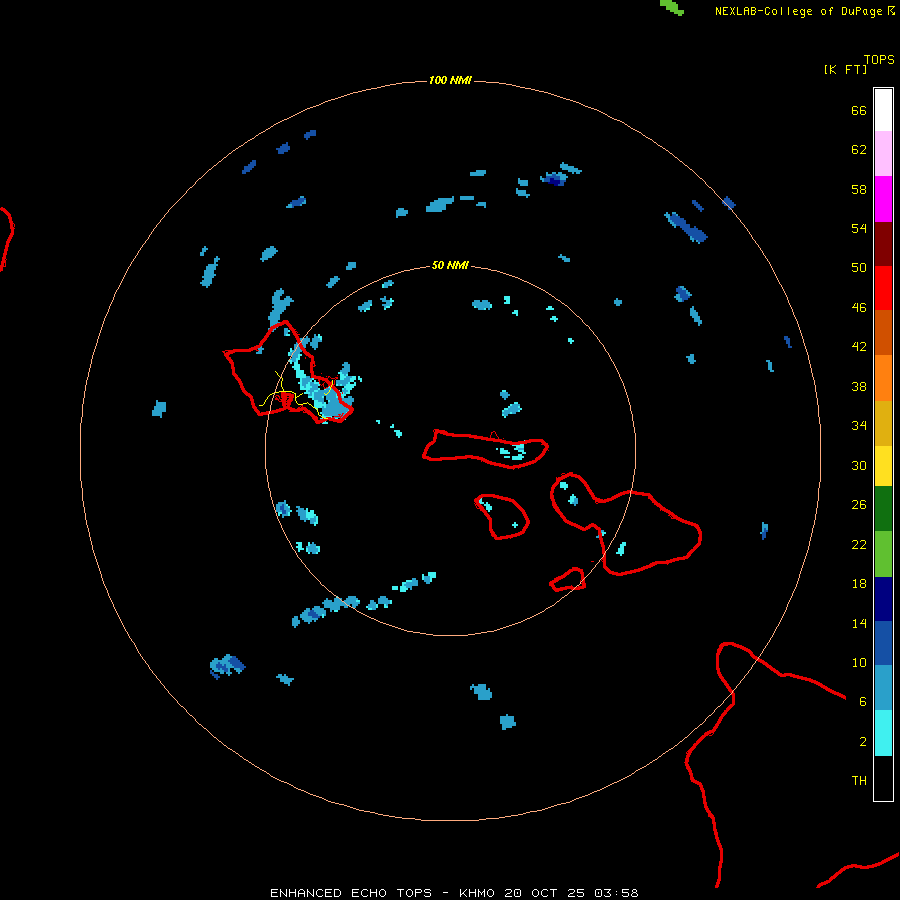Click the dark orange 46 kft legend swatch
The image size is (900, 900).
click(883, 333)
